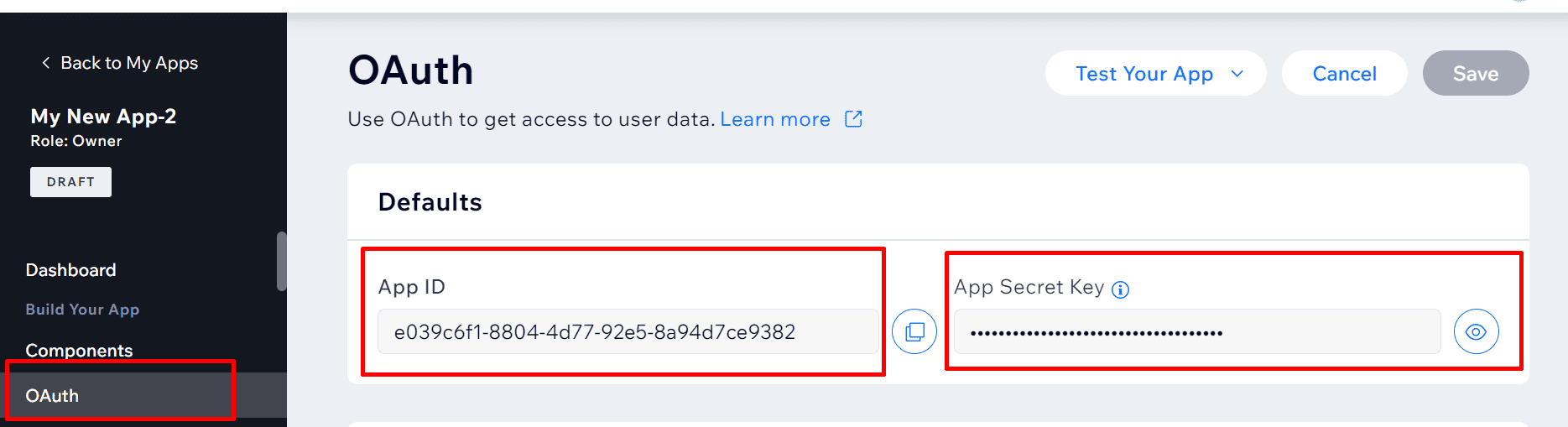The height and width of the screenshot is (427, 1568).
Task: Click the App Secret Key field
Action: pyautogui.click(x=1197, y=331)
